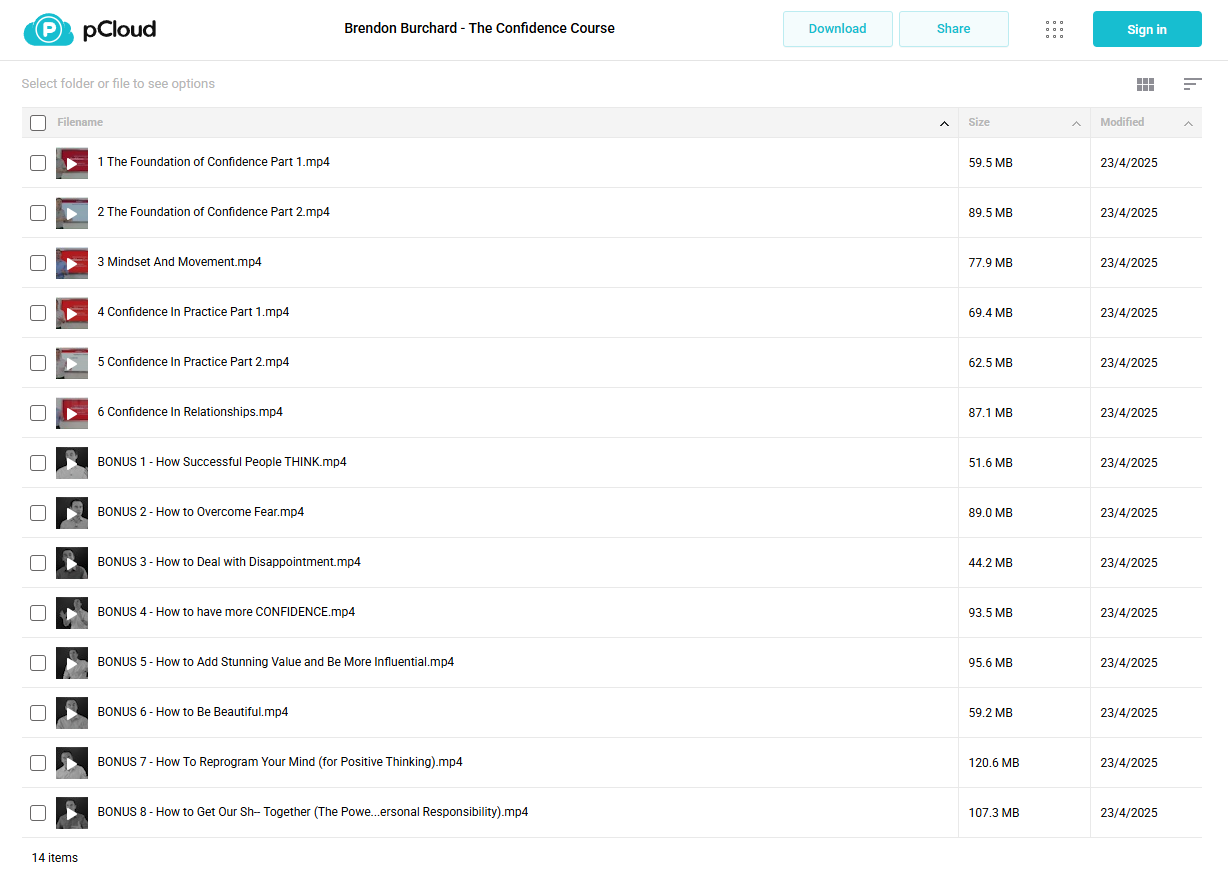Open BONUS 4 - How to have more CONFIDENCE.mp4
The image size is (1228, 889).
226,612
